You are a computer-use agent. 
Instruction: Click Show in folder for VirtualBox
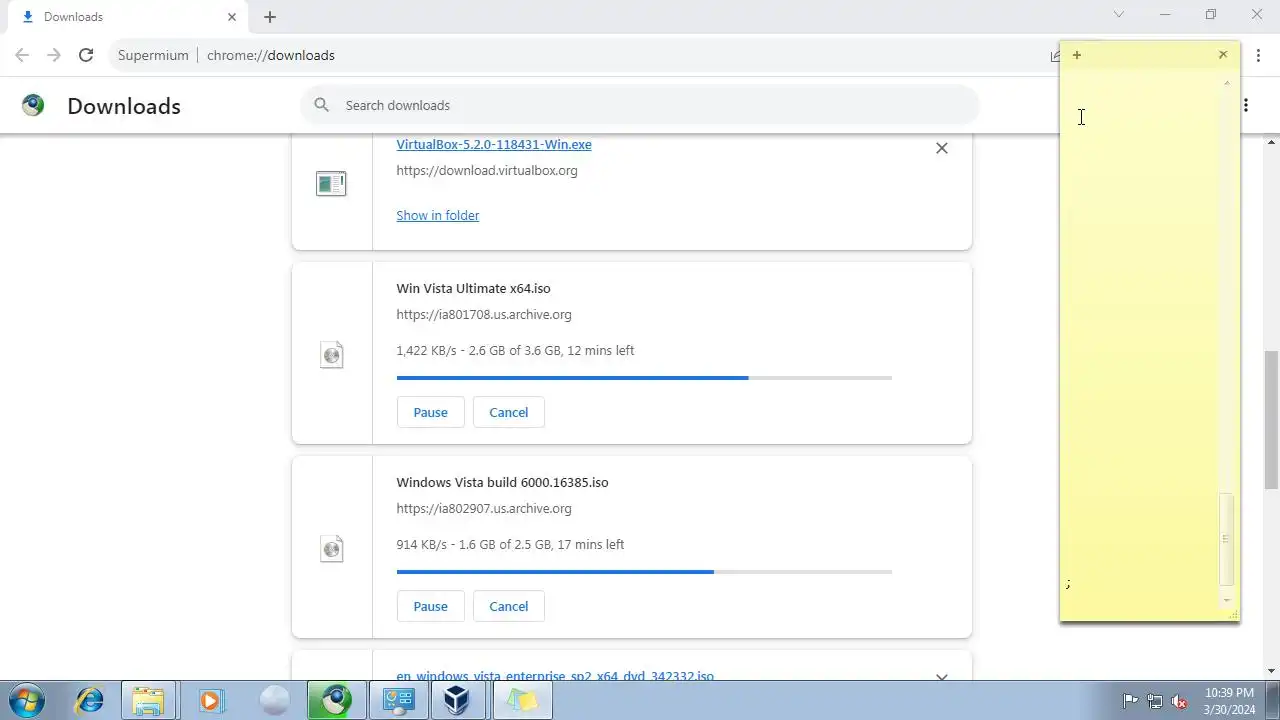[x=438, y=215]
